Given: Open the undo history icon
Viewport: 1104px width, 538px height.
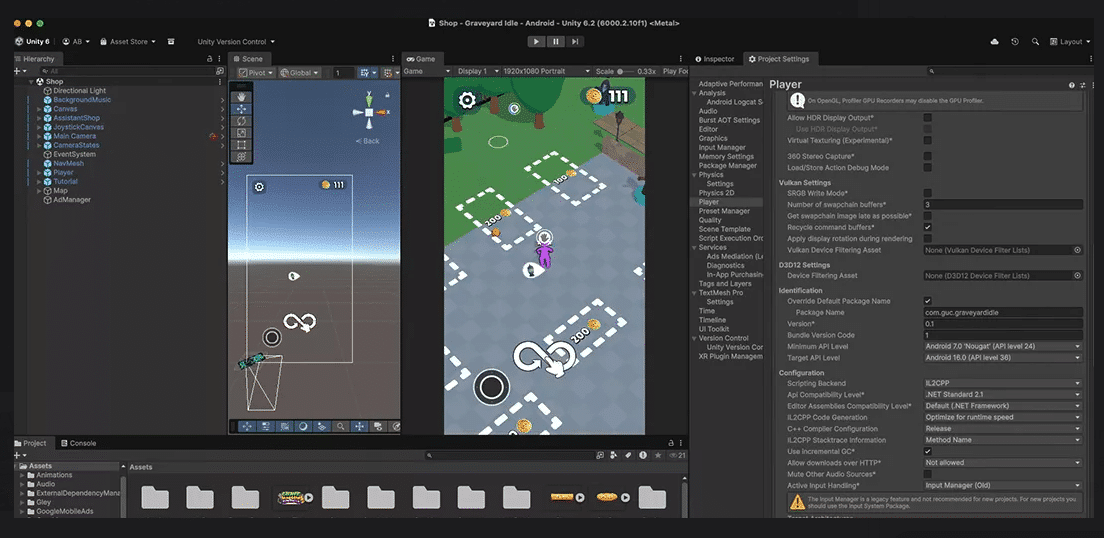Looking at the screenshot, I should pyautogui.click(x=1015, y=42).
